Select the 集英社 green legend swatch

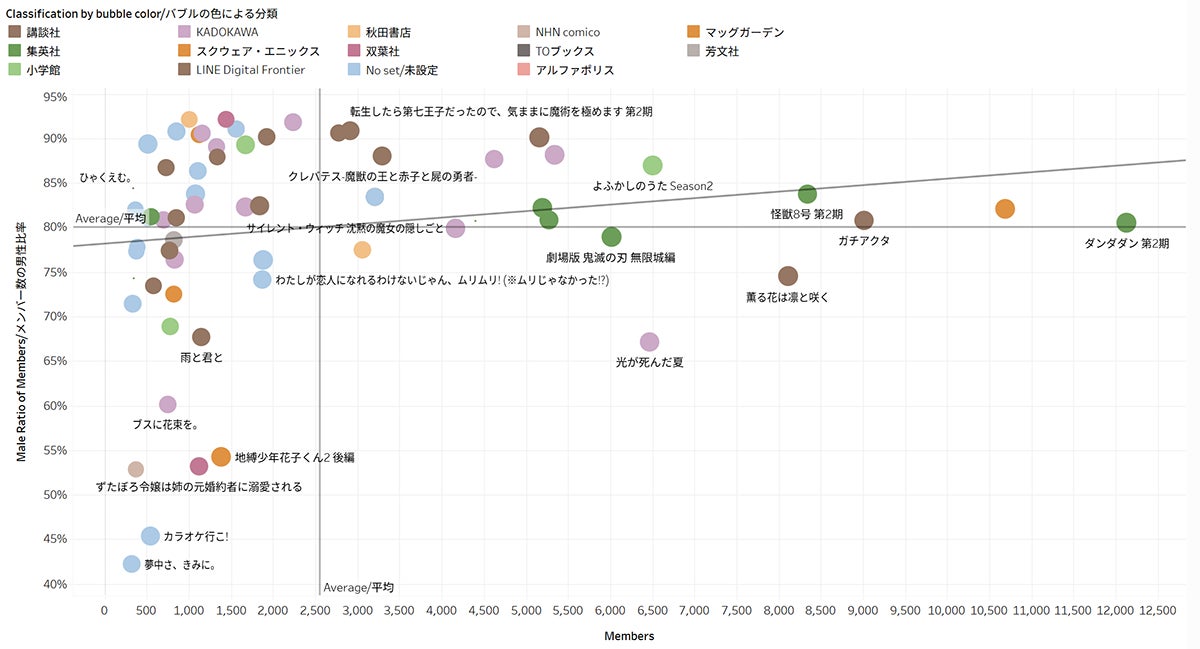click(15, 51)
